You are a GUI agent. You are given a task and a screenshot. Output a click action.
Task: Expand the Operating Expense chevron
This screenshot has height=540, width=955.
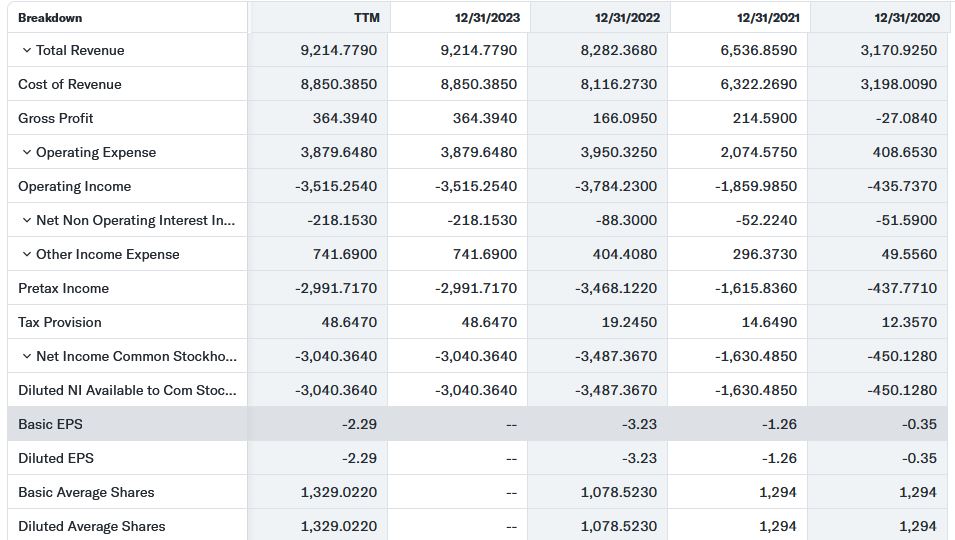click(x=26, y=152)
